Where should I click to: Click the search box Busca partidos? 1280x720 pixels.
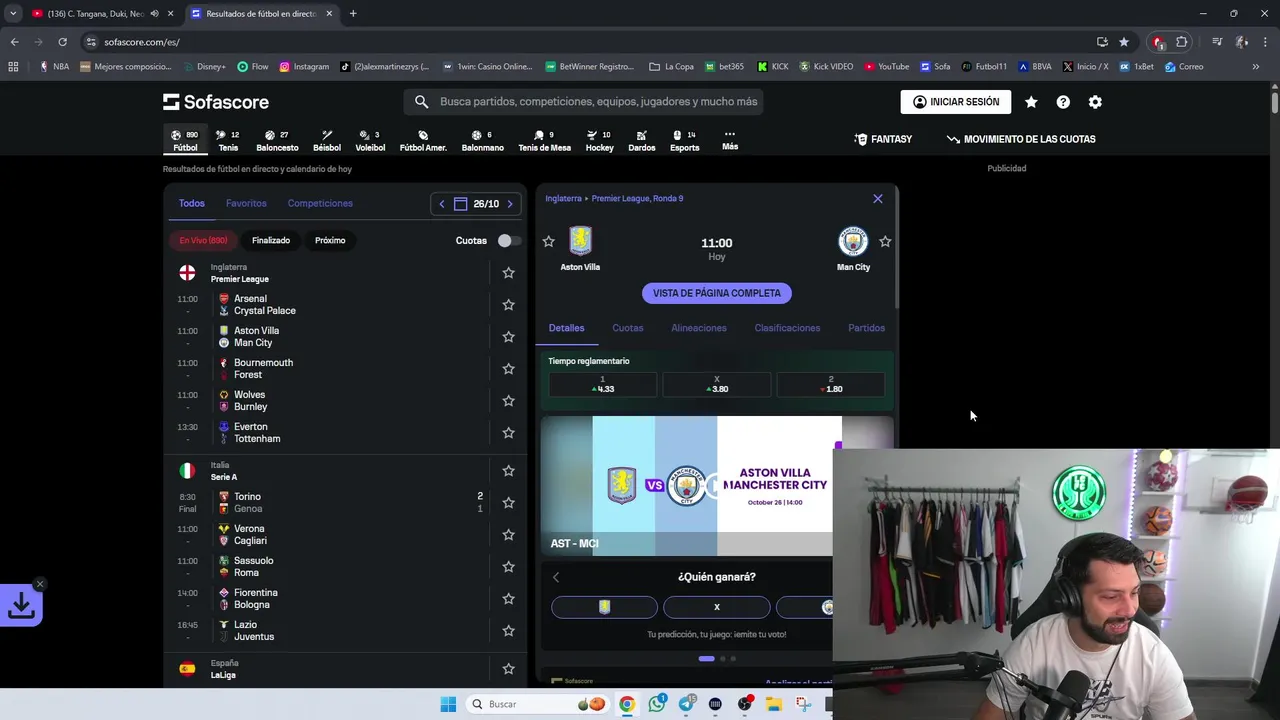(x=584, y=102)
